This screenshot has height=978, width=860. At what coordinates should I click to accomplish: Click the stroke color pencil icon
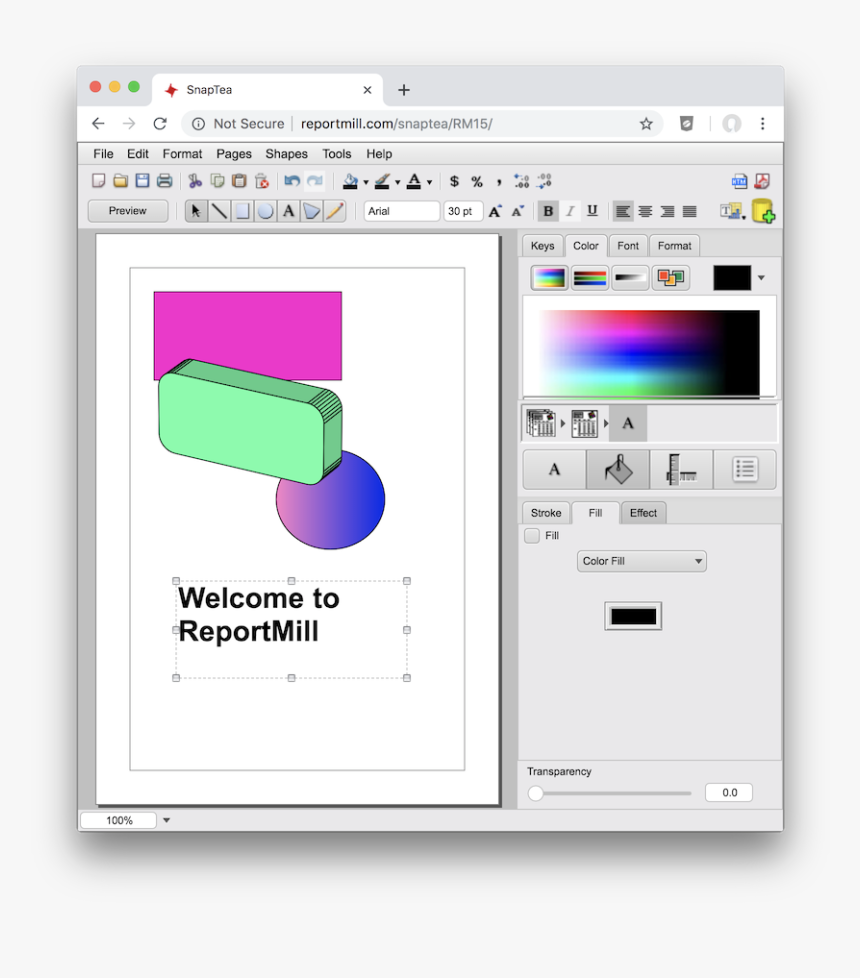(382, 181)
